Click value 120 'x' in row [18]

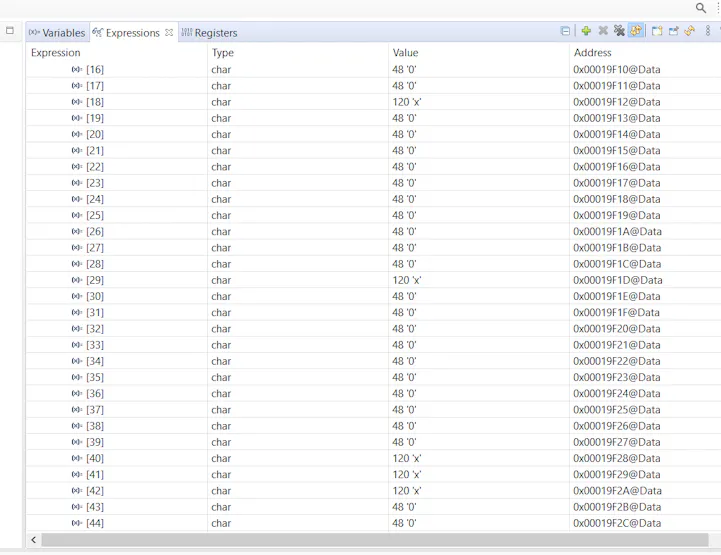coord(406,102)
